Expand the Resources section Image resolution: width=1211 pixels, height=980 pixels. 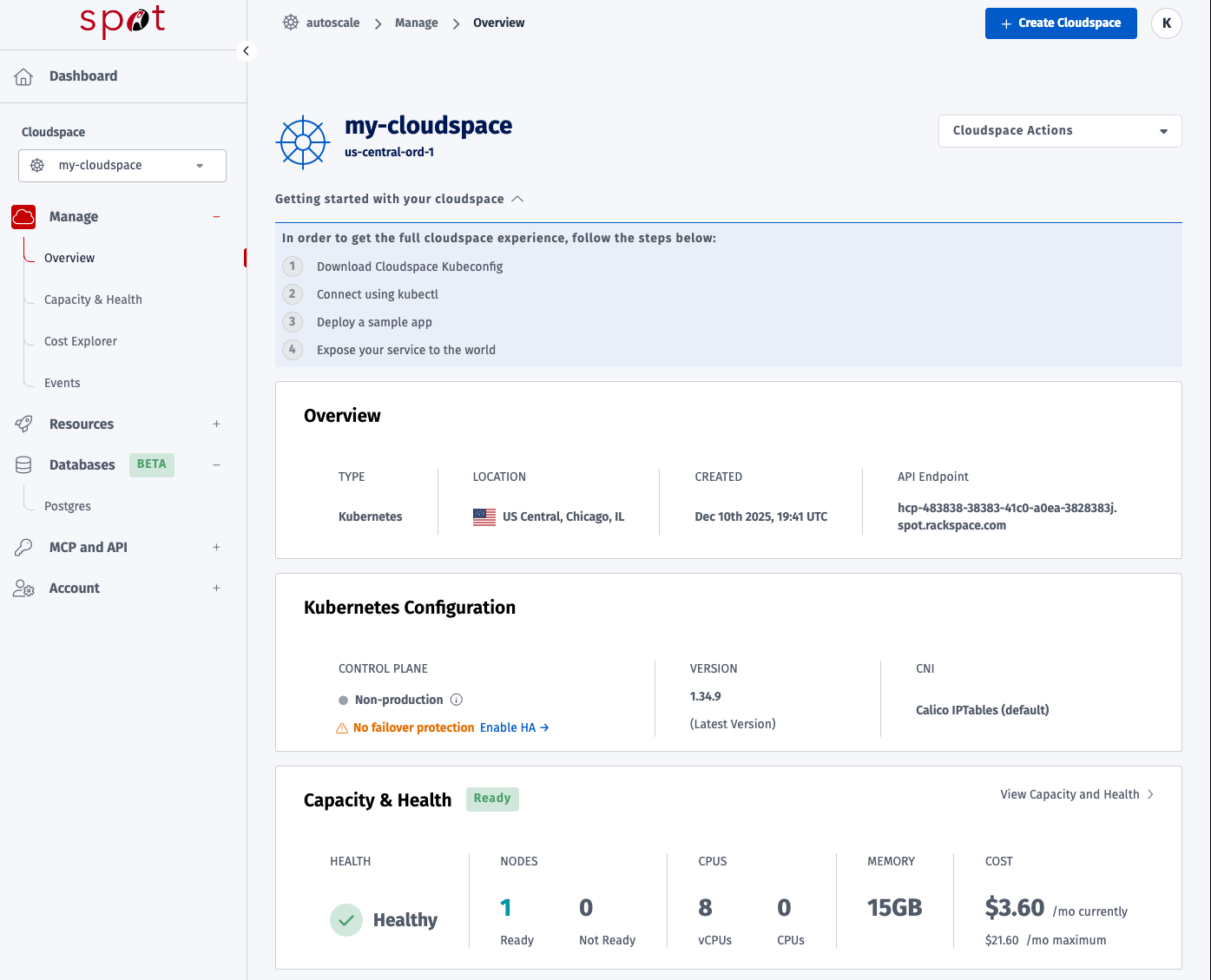tap(217, 424)
